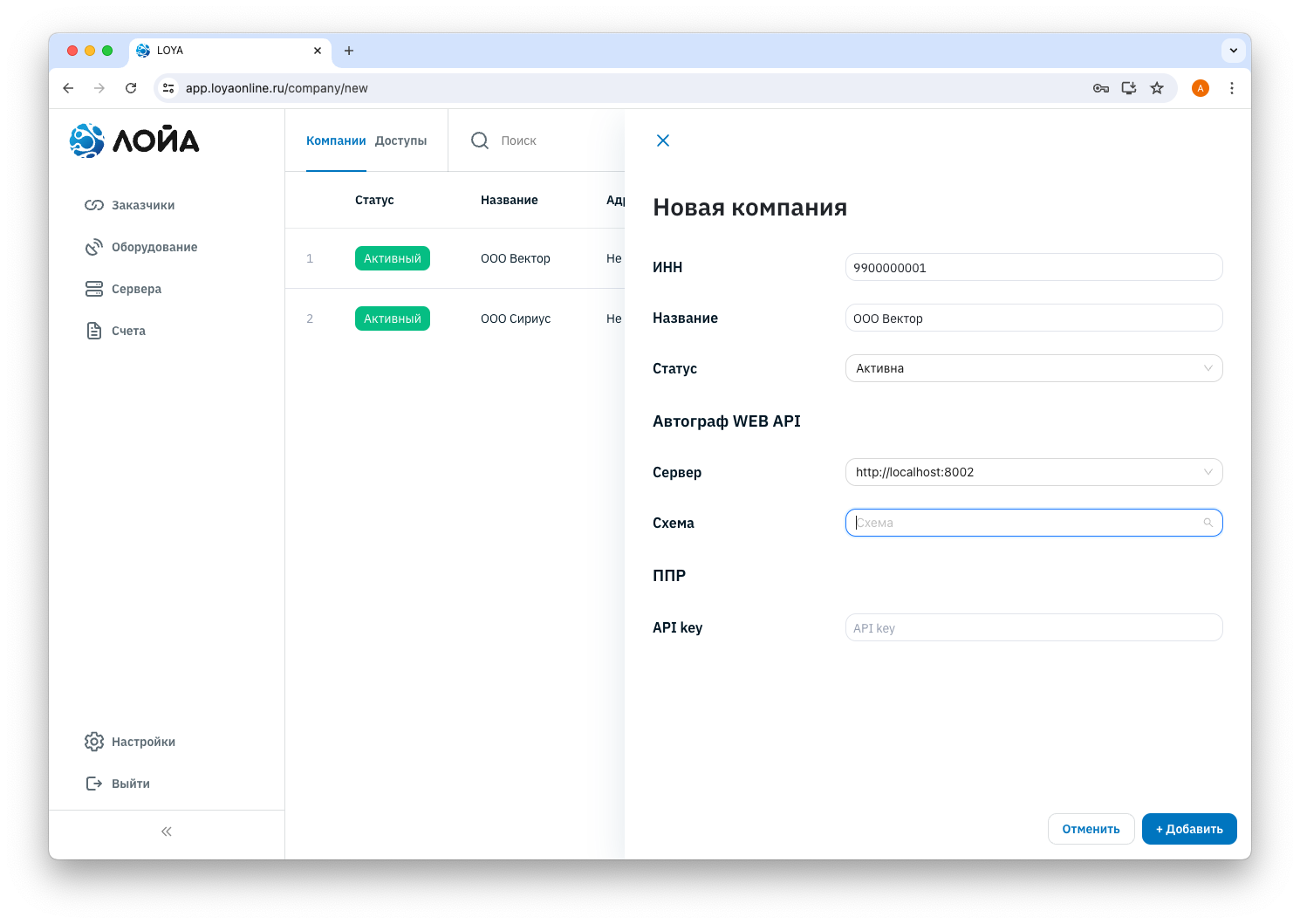Viewport: 1300px width, 924px height.
Task: Close the Новая компания panel with X
Action: click(663, 140)
